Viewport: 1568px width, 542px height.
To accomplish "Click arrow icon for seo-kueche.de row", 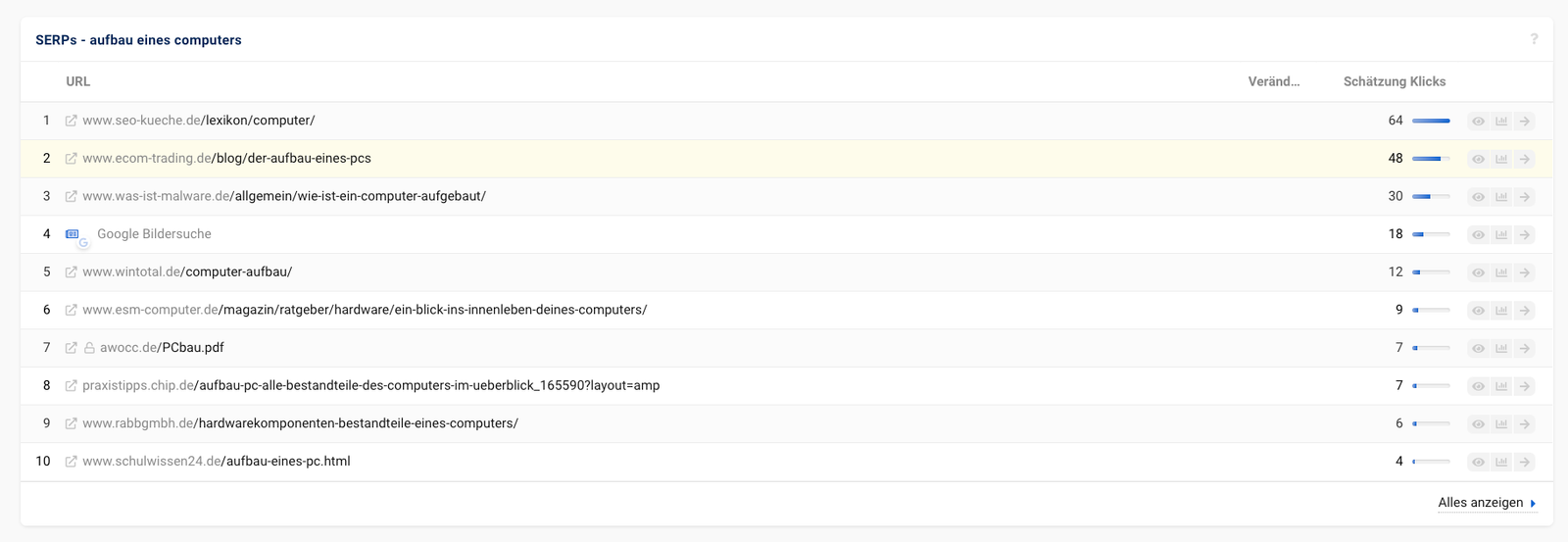I will tap(1524, 122).
